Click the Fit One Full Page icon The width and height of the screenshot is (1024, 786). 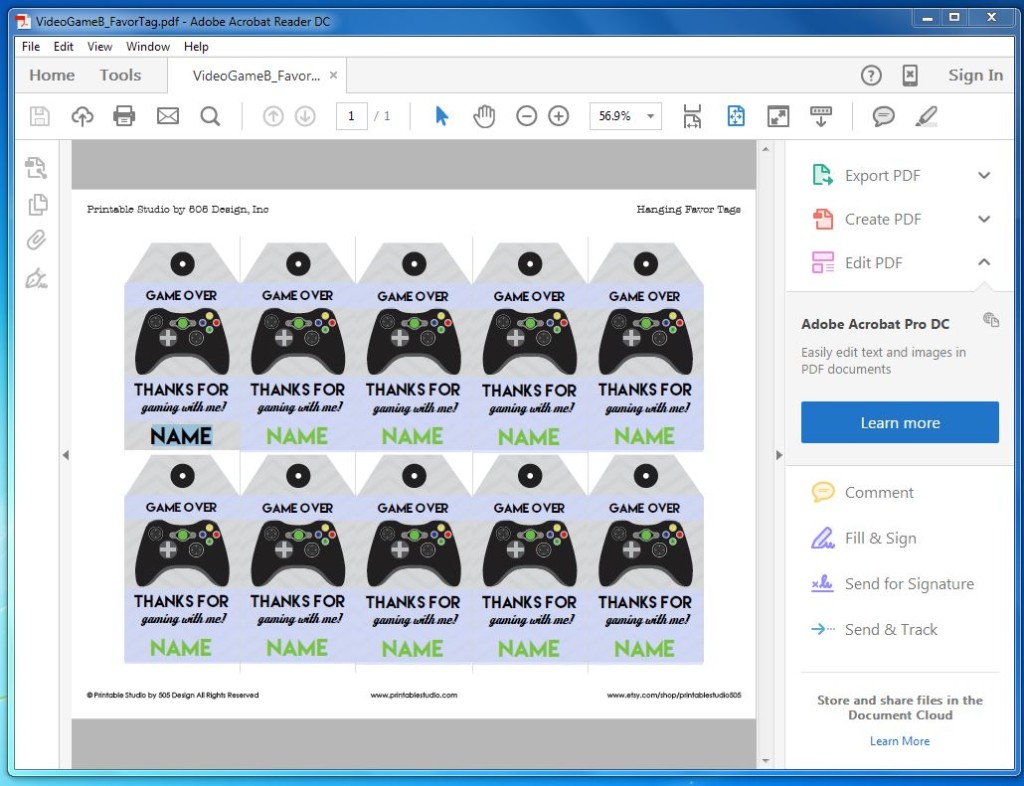735,116
